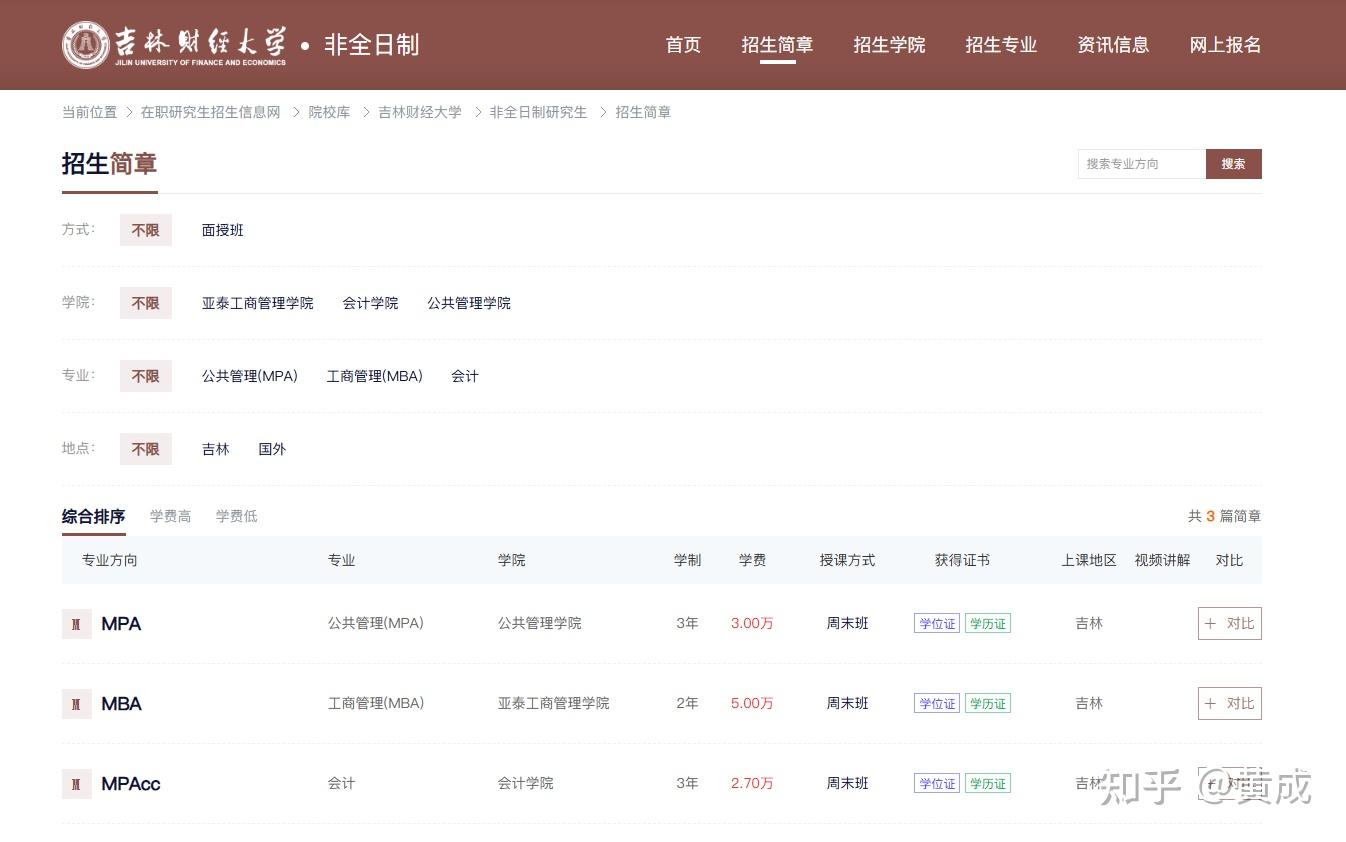Click the 搜索专业方向 search field
This screenshot has height=842, width=1346.
click(x=1141, y=164)
